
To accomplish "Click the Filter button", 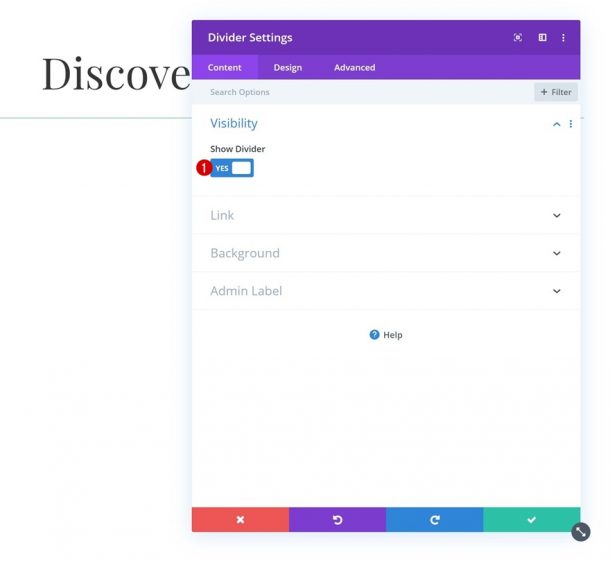I will click(x=556, y=92).
